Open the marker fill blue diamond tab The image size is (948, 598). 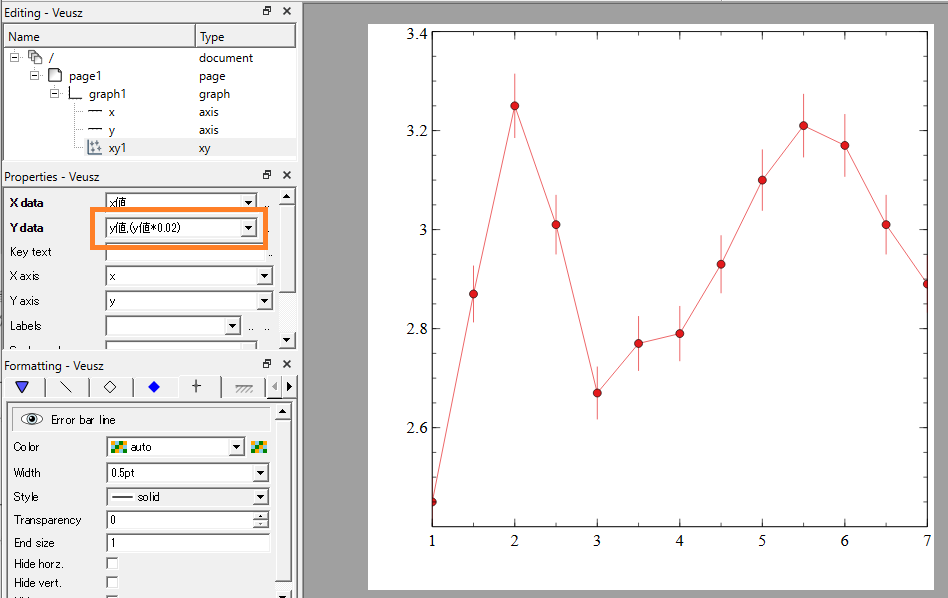(154, 387)
